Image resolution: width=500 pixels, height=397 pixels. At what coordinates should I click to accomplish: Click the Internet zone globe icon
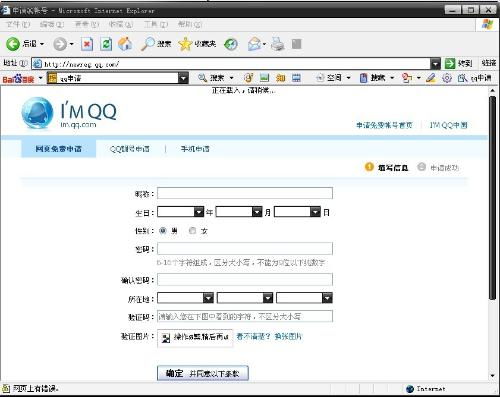[410, 389]
